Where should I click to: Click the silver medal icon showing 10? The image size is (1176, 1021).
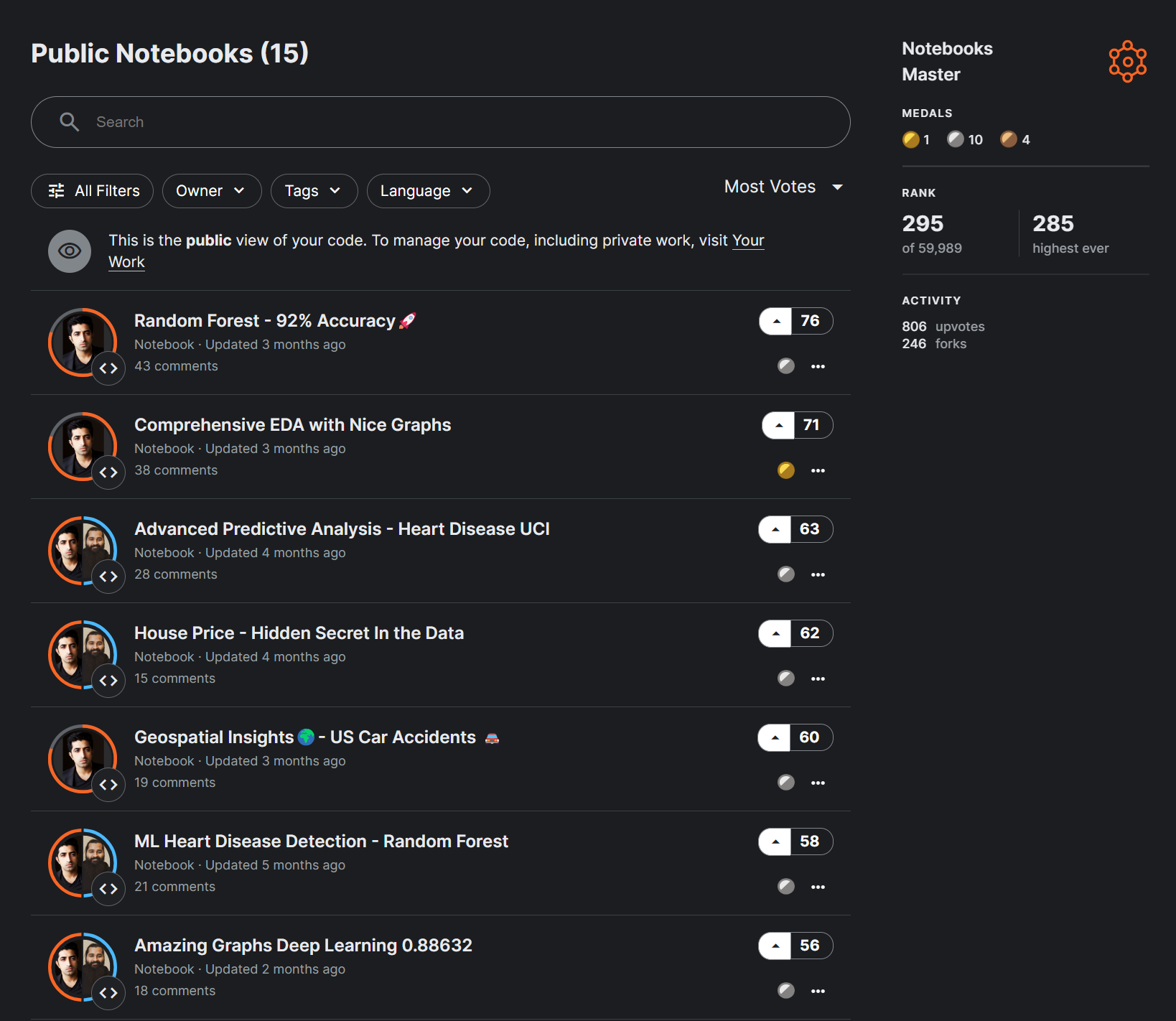point(955,139)
